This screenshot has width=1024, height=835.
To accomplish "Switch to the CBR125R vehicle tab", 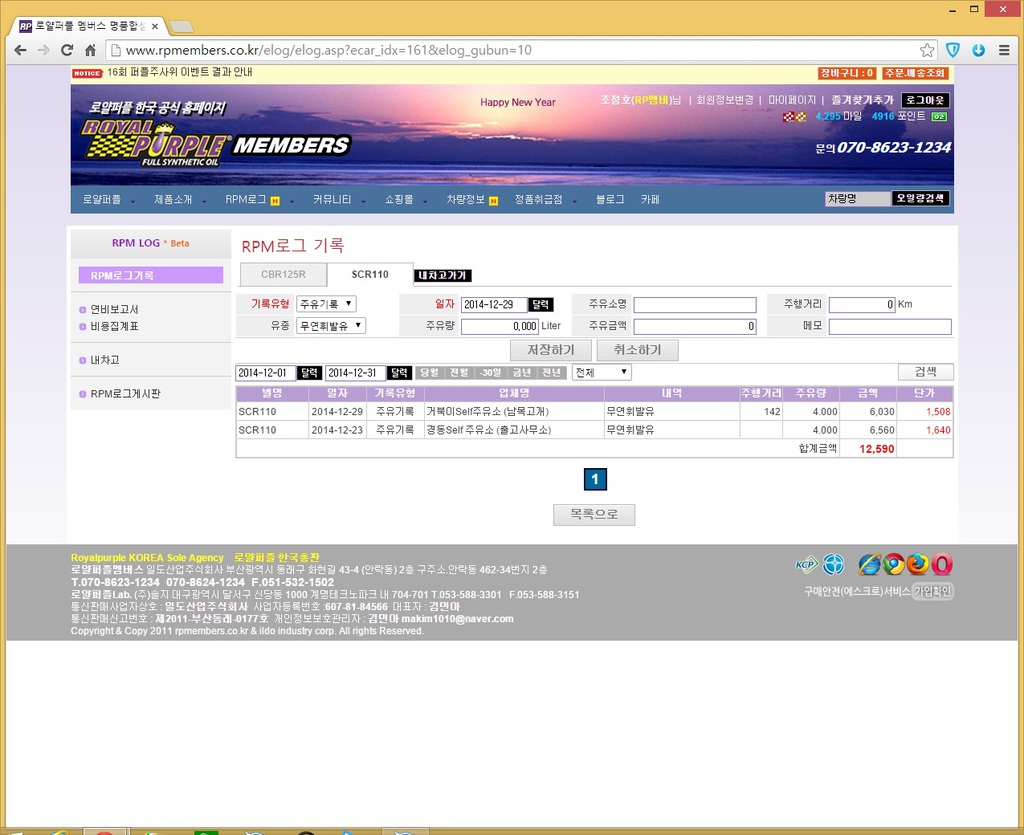I will [283, 274].
